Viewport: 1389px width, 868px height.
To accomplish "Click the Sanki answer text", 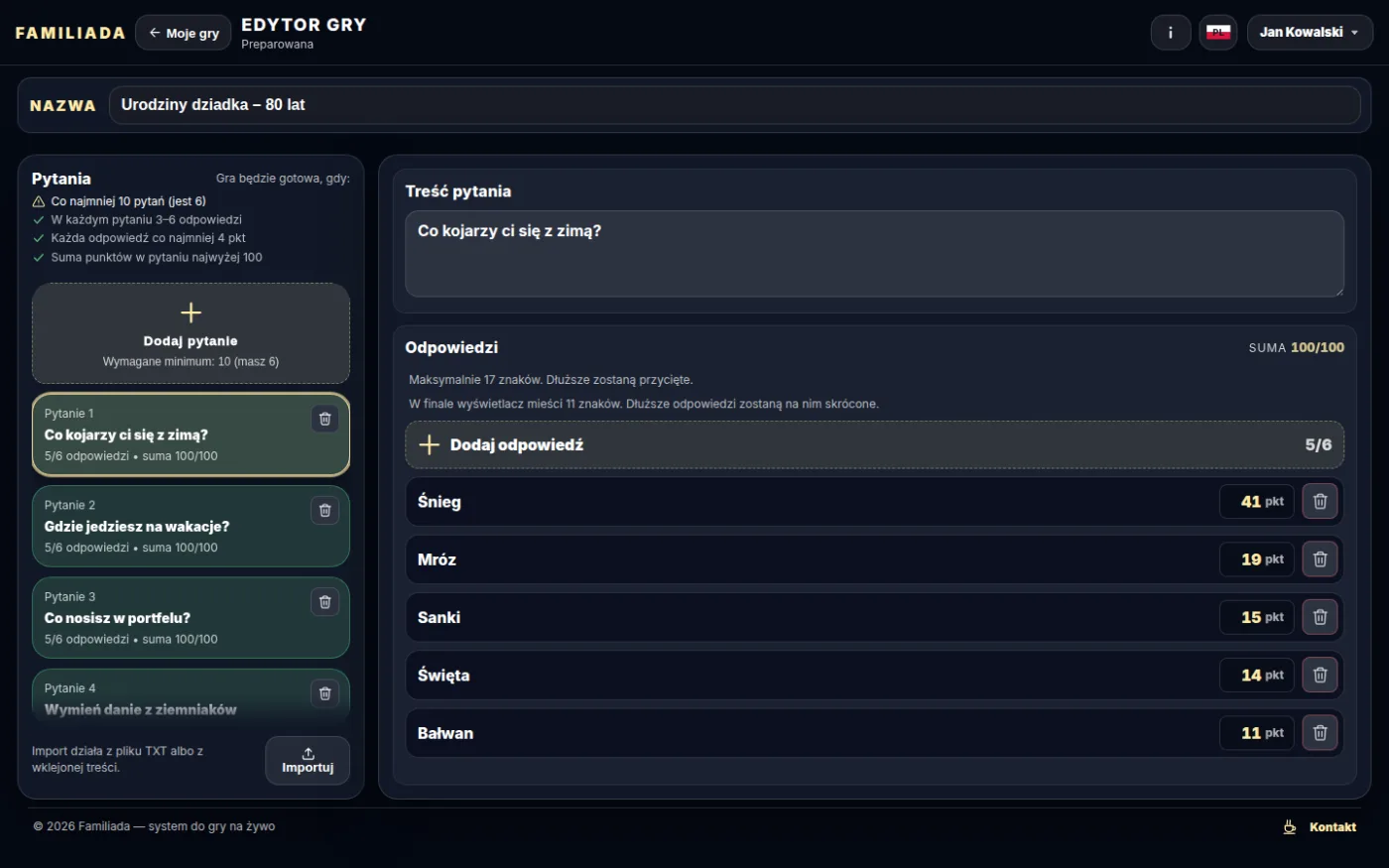I will 439,617.
